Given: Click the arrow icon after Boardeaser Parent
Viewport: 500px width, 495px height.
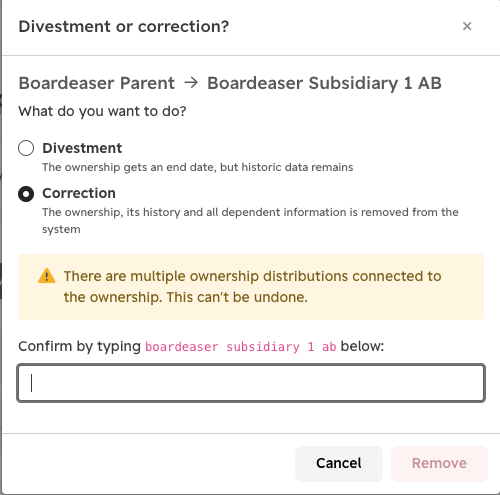Looking at the screenshot, I should pos(191,82).
